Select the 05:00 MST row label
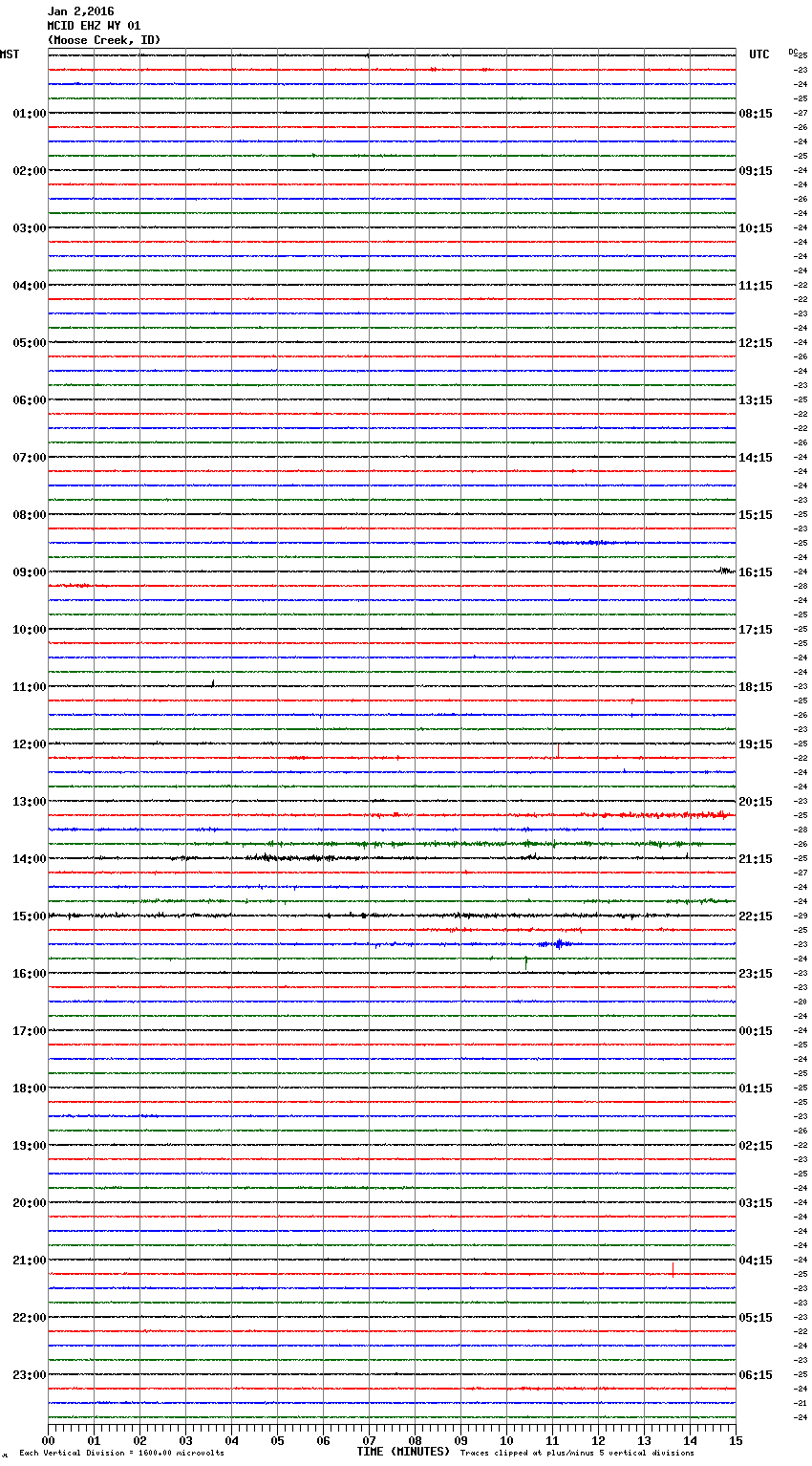The height and width of the screenshot is (1466, 812). click(x=30, y=343)
